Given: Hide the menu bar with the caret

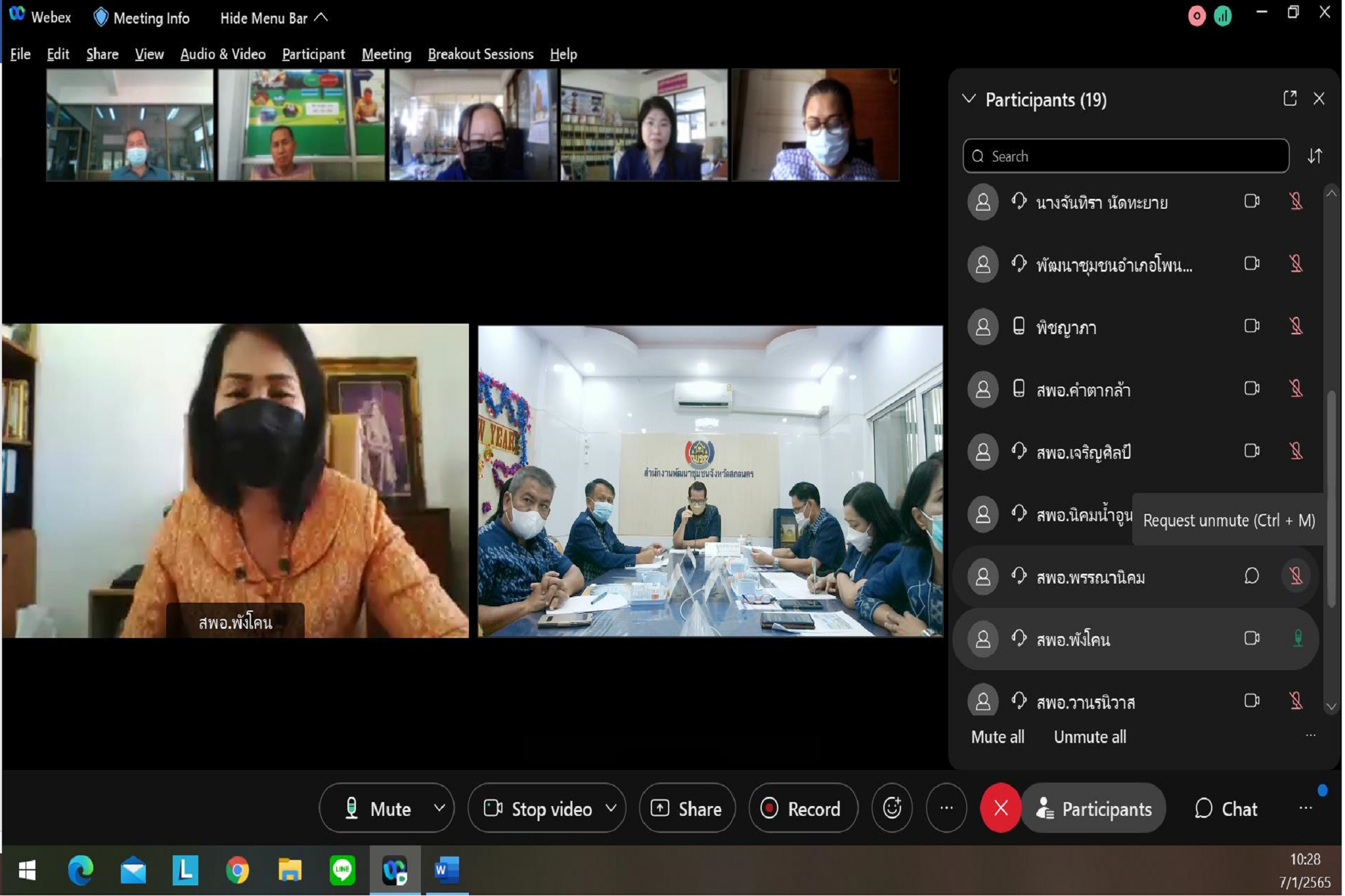Looking at the screenshot, I should (x=321, y=18).
